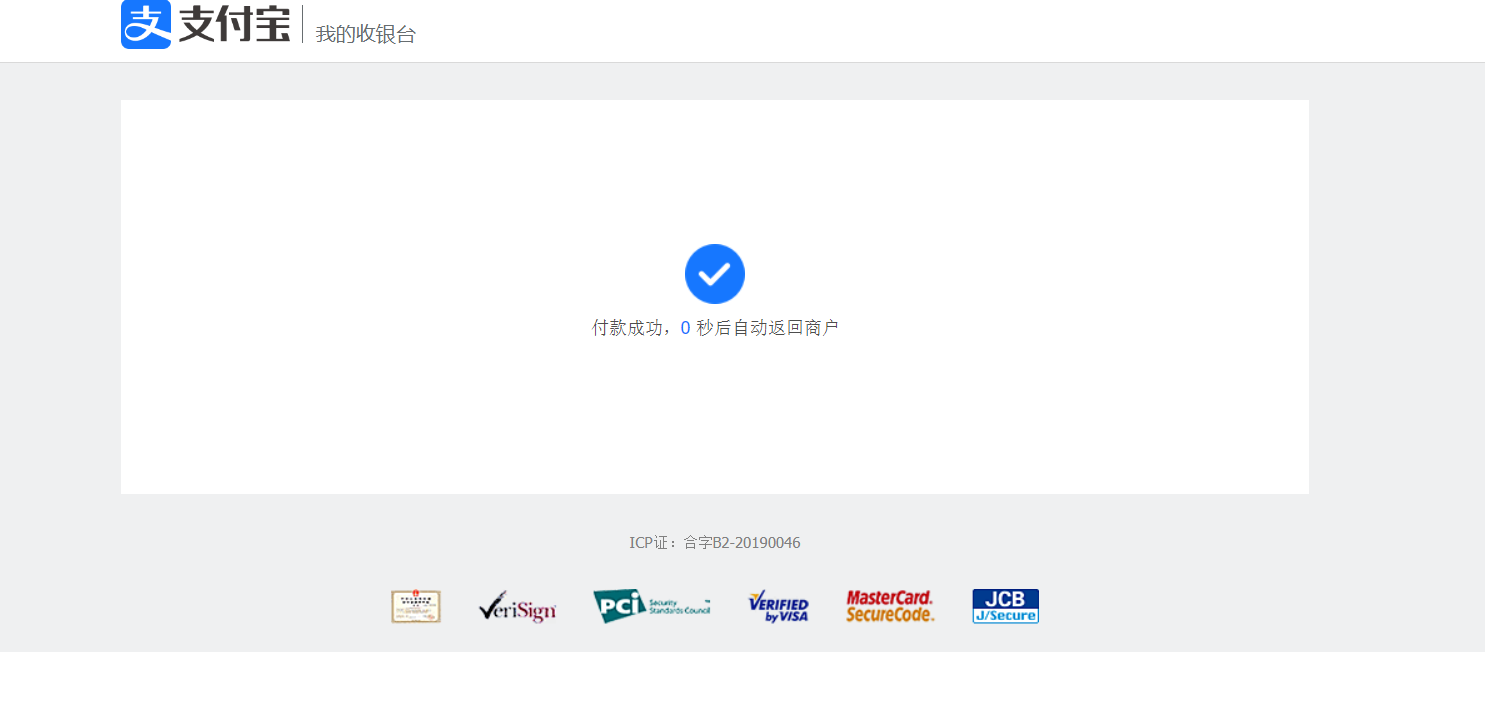1485x710 pixels.
Task: Click the 秒后自动返回商户 text
Action: click(x=767, y=328)
